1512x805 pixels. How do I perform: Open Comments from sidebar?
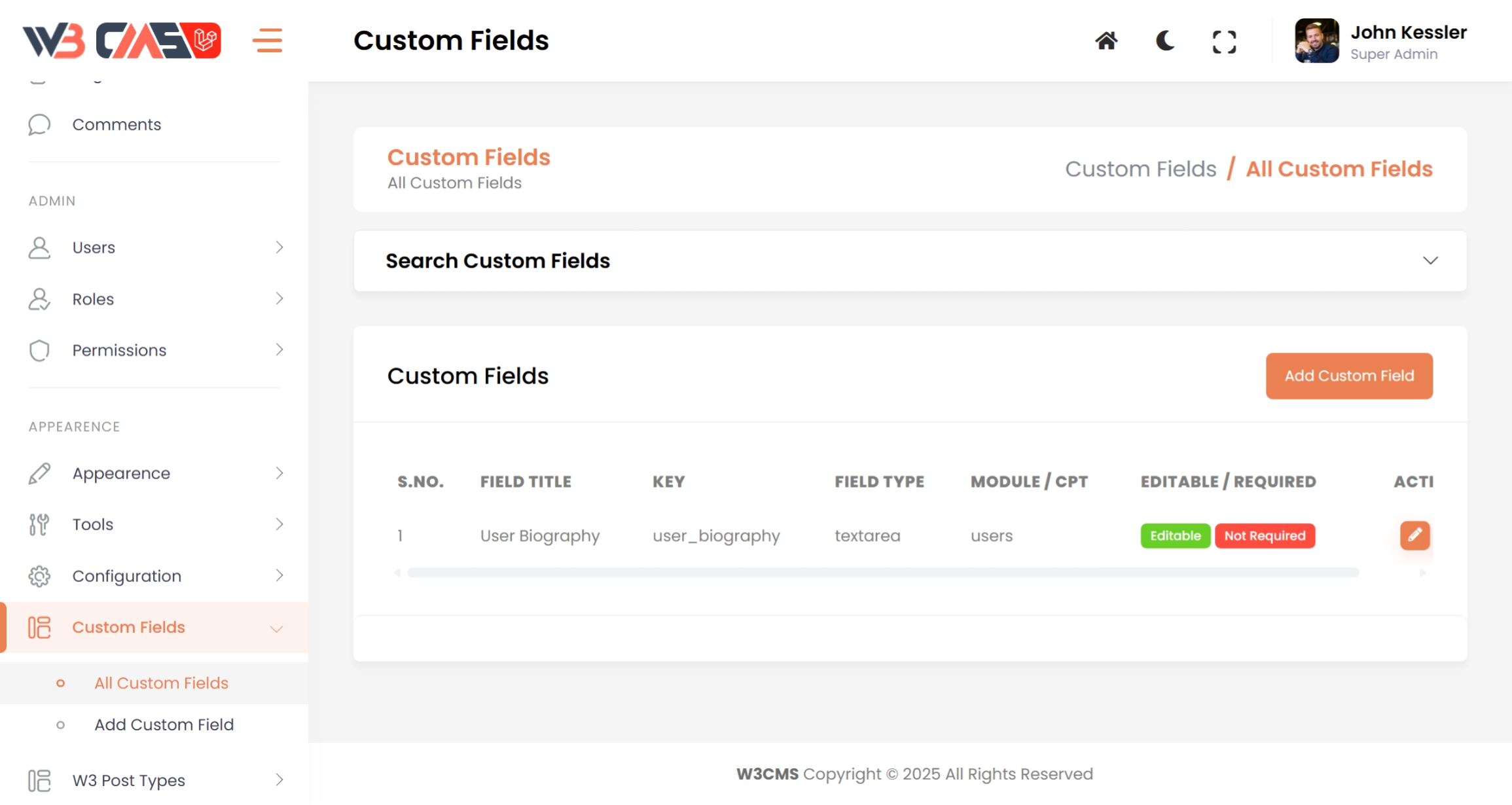point(117,124)
